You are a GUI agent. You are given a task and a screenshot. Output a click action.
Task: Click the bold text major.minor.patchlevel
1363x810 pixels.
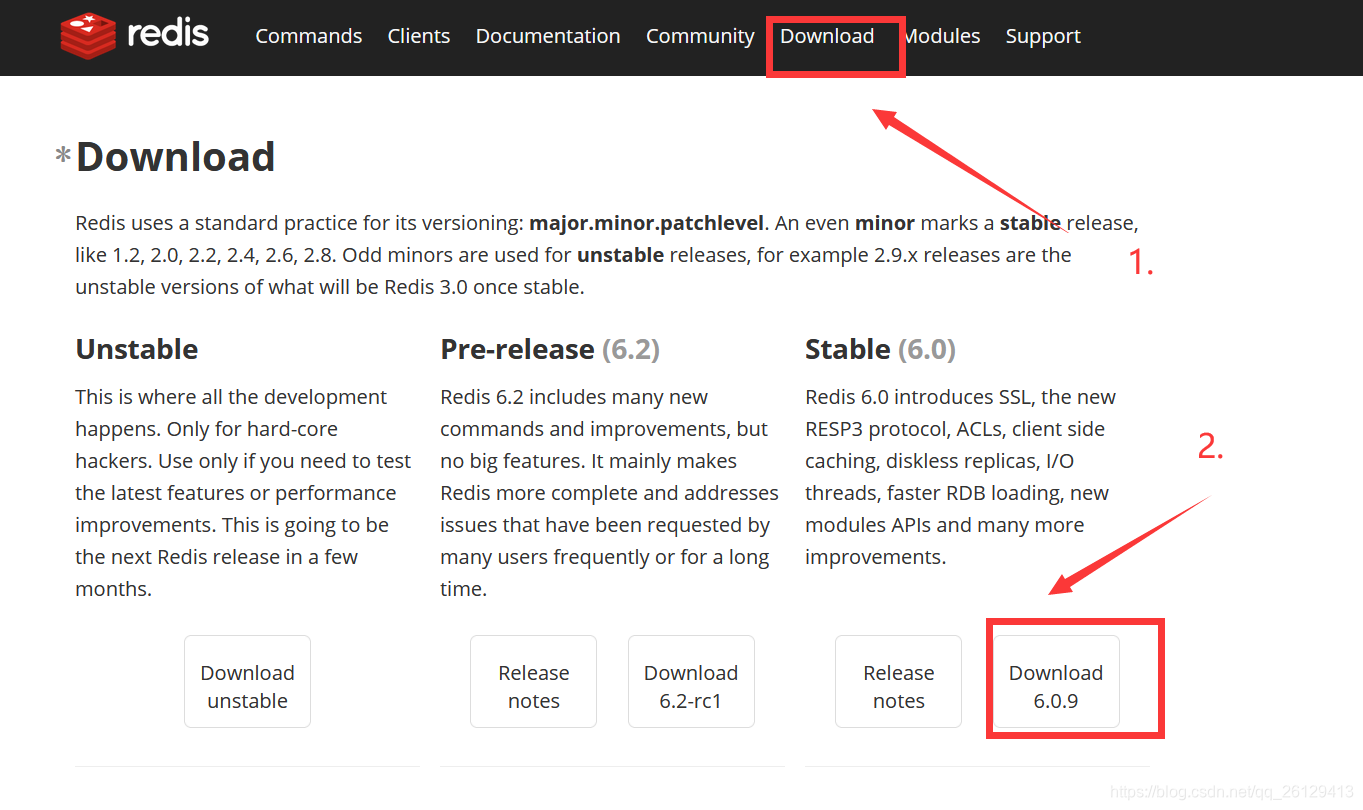click(647, 223)
